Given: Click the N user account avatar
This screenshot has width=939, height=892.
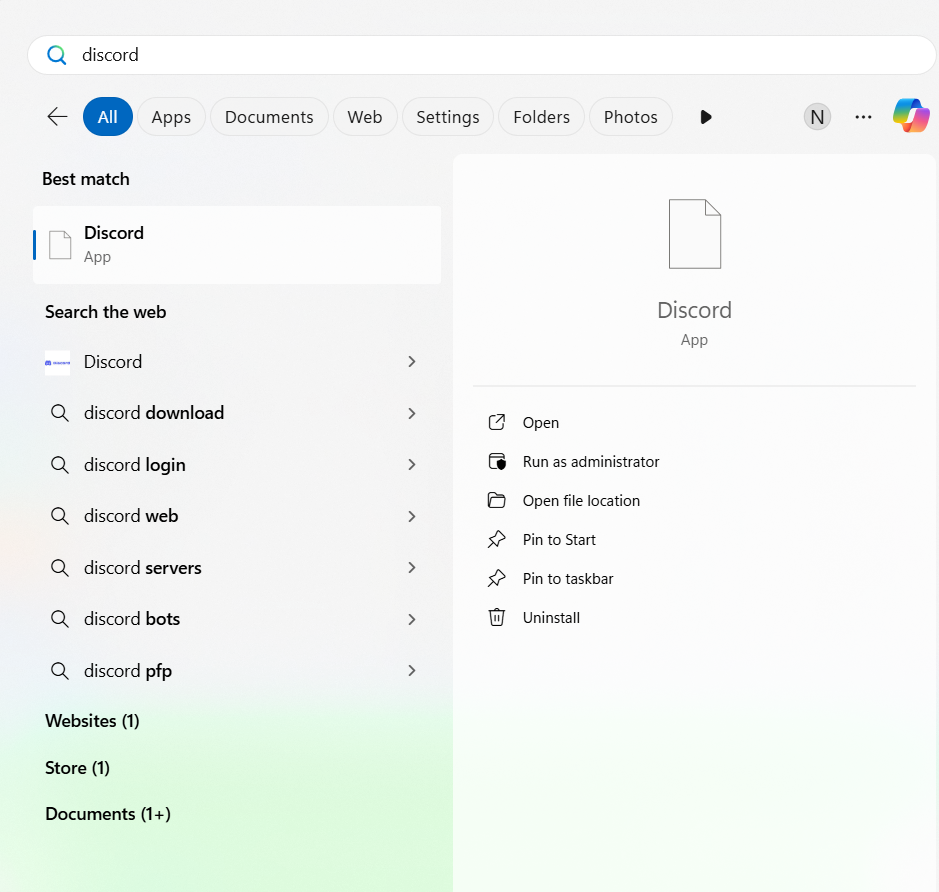Looking at the screenshot, I should point(817,117).
